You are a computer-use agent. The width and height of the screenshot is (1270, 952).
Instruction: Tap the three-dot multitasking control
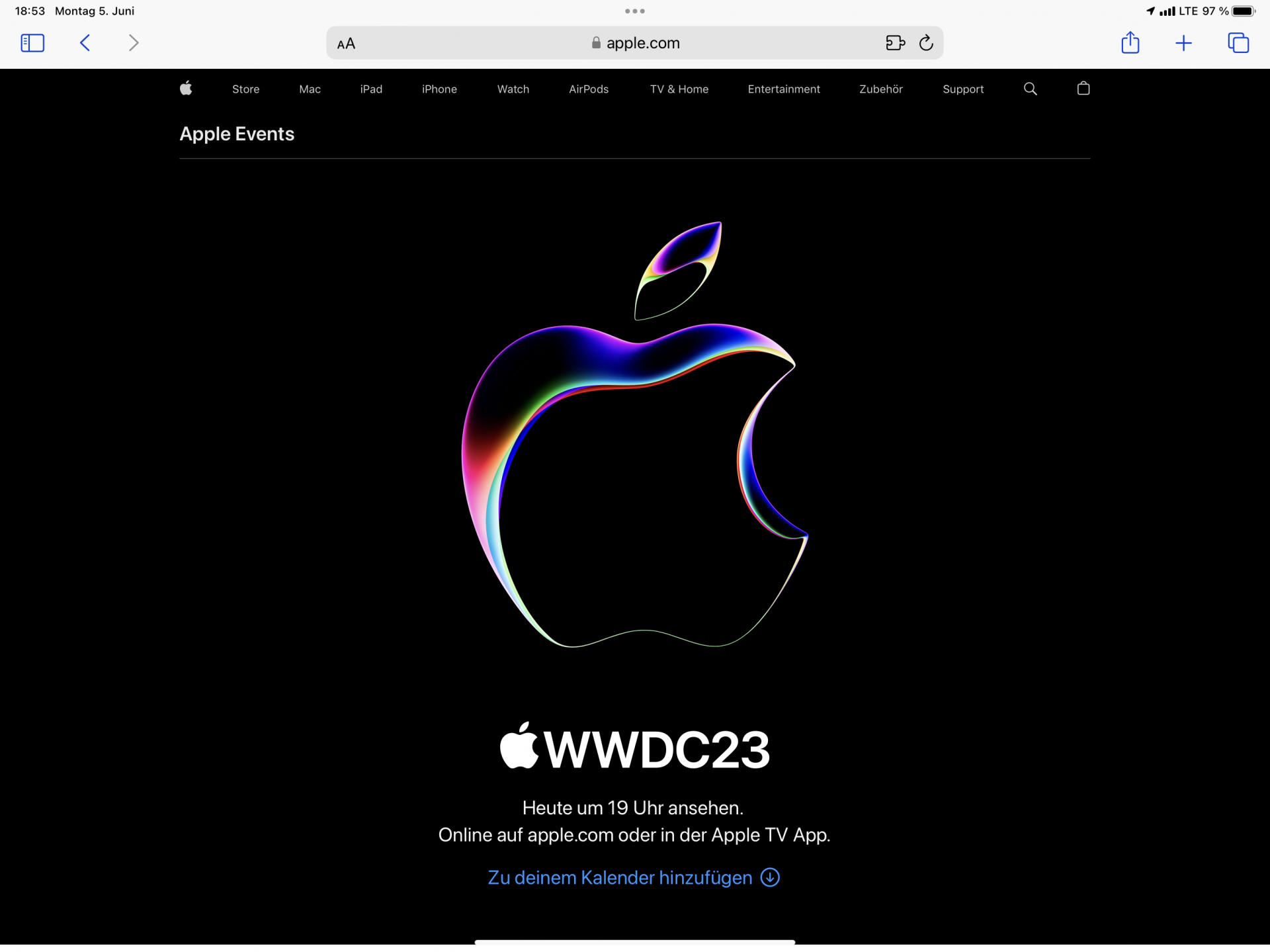pos(635,11)
